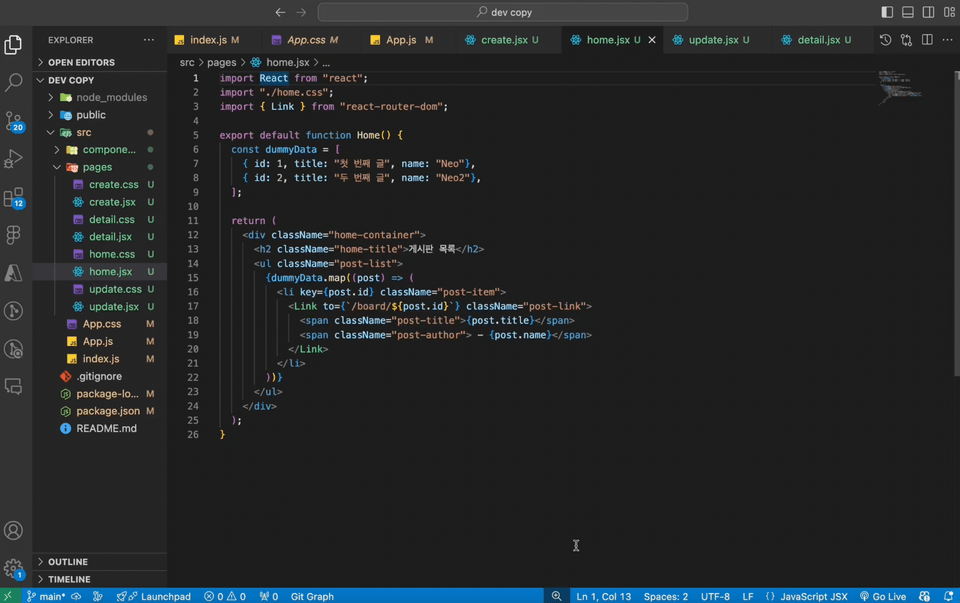
Task: Toggle the secondary side bar visibility
Action: point(929,12)
